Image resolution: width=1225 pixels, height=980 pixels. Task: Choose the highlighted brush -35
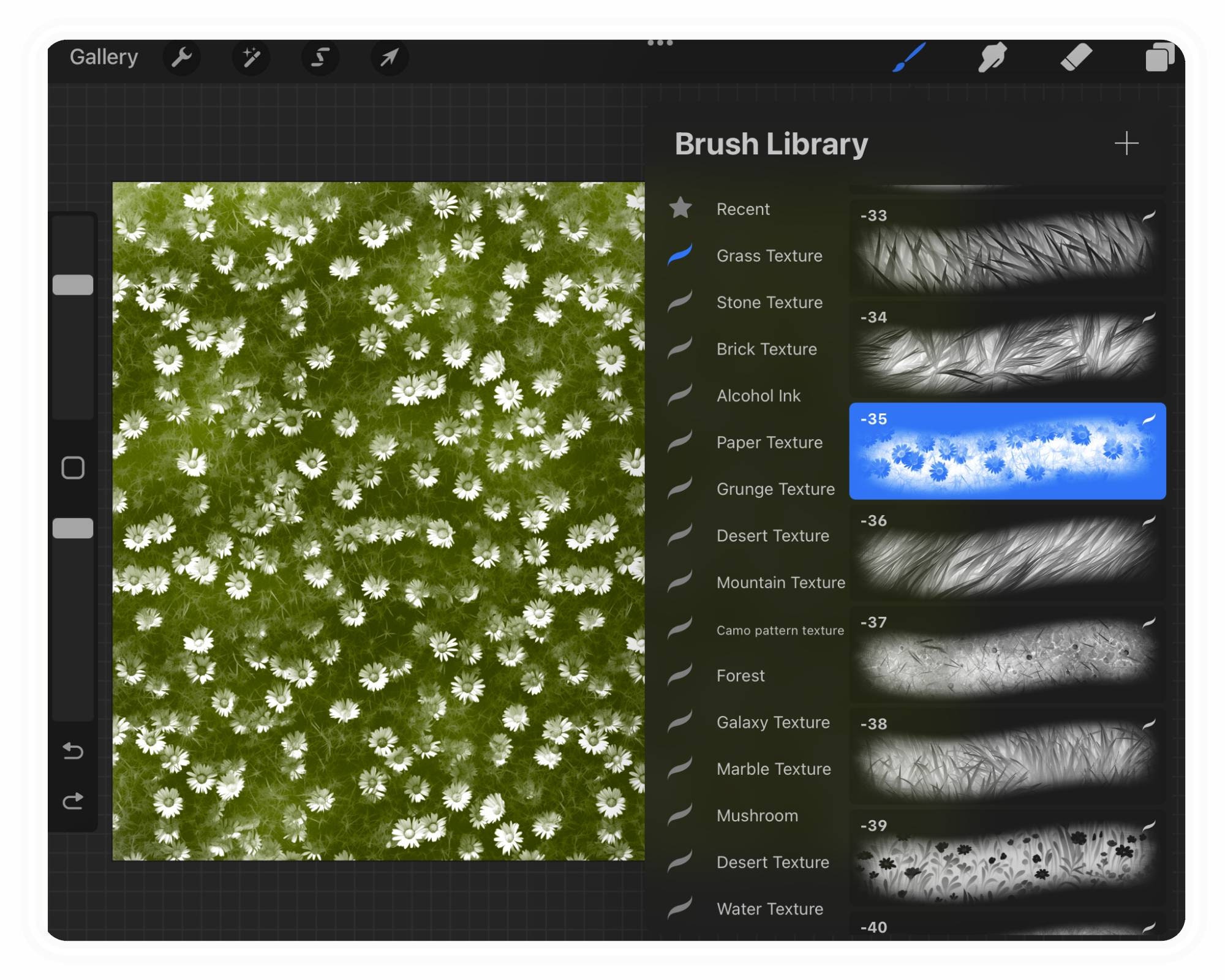pyautogui.click(x=1008, y=451)
